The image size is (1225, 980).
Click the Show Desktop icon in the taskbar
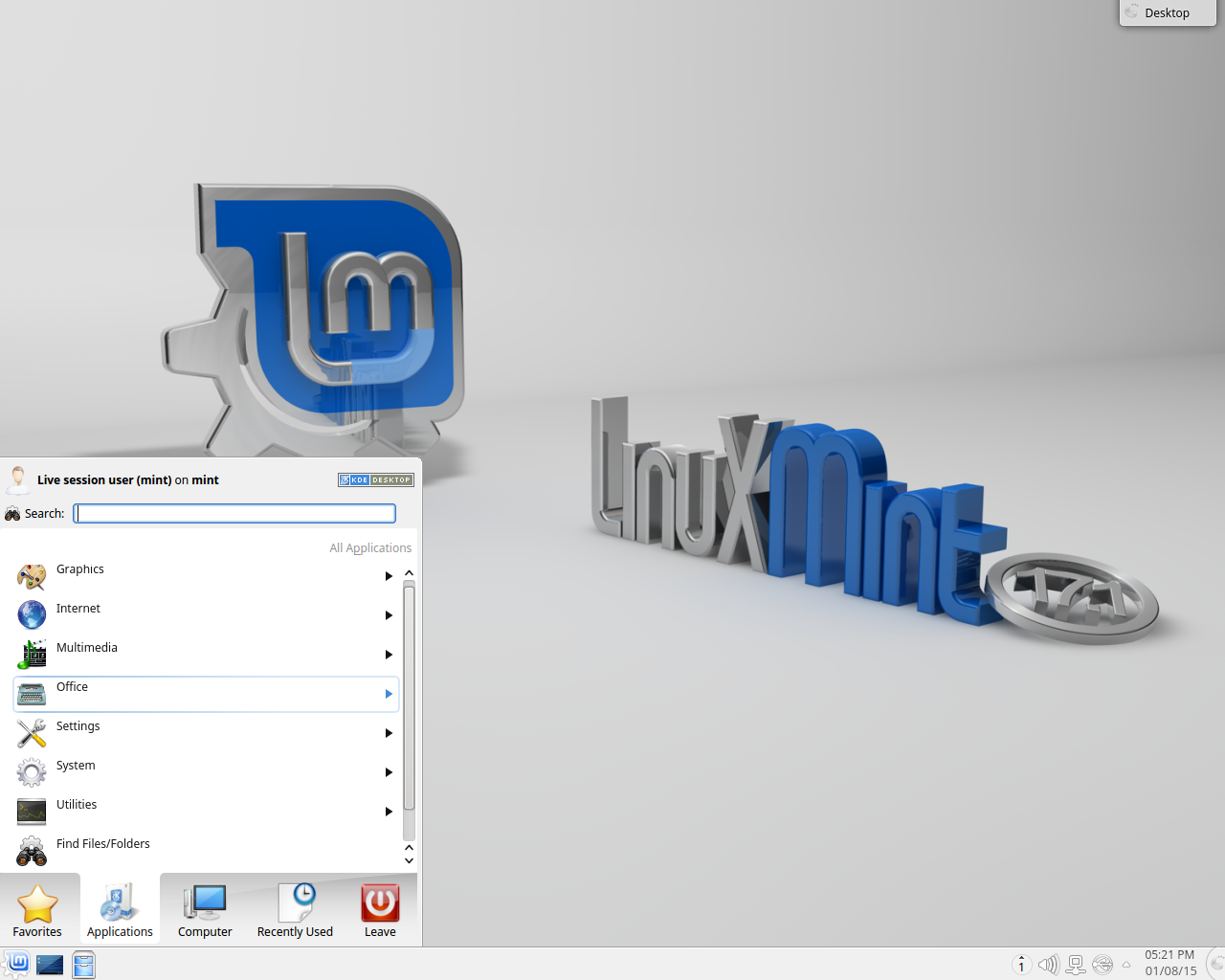pyautogui.click(x=50, y=965)
